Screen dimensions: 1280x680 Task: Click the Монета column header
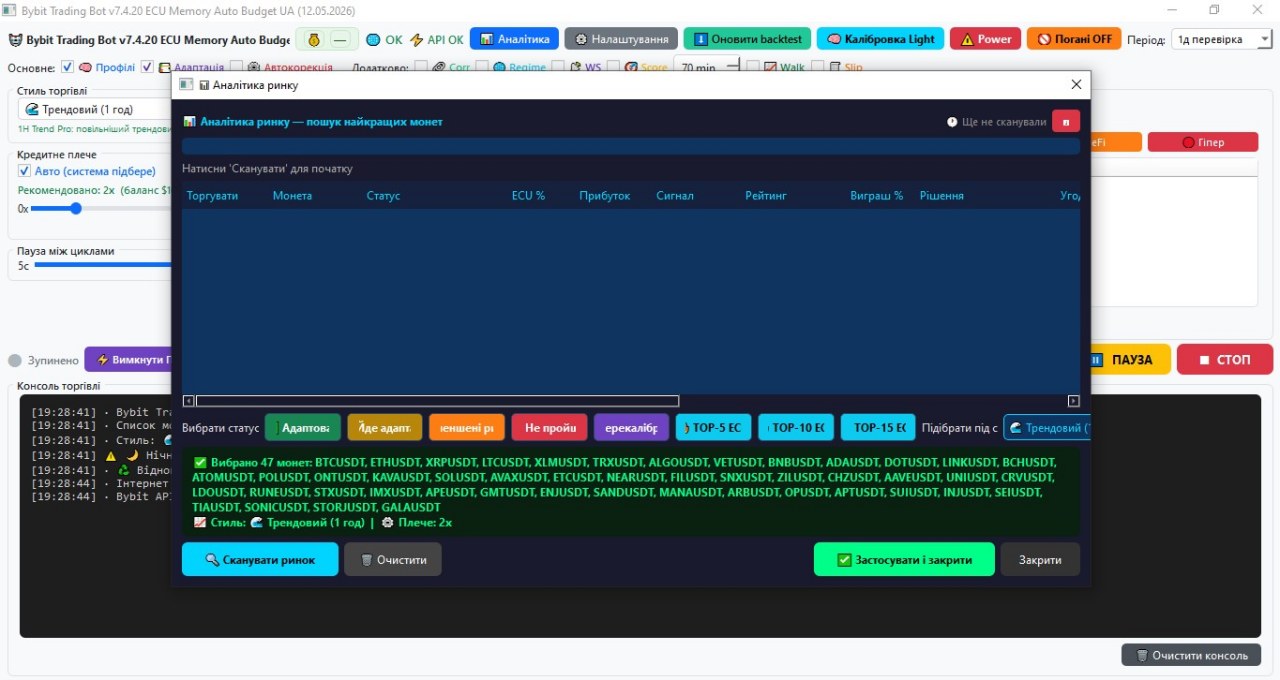click(x=292, y=195)
